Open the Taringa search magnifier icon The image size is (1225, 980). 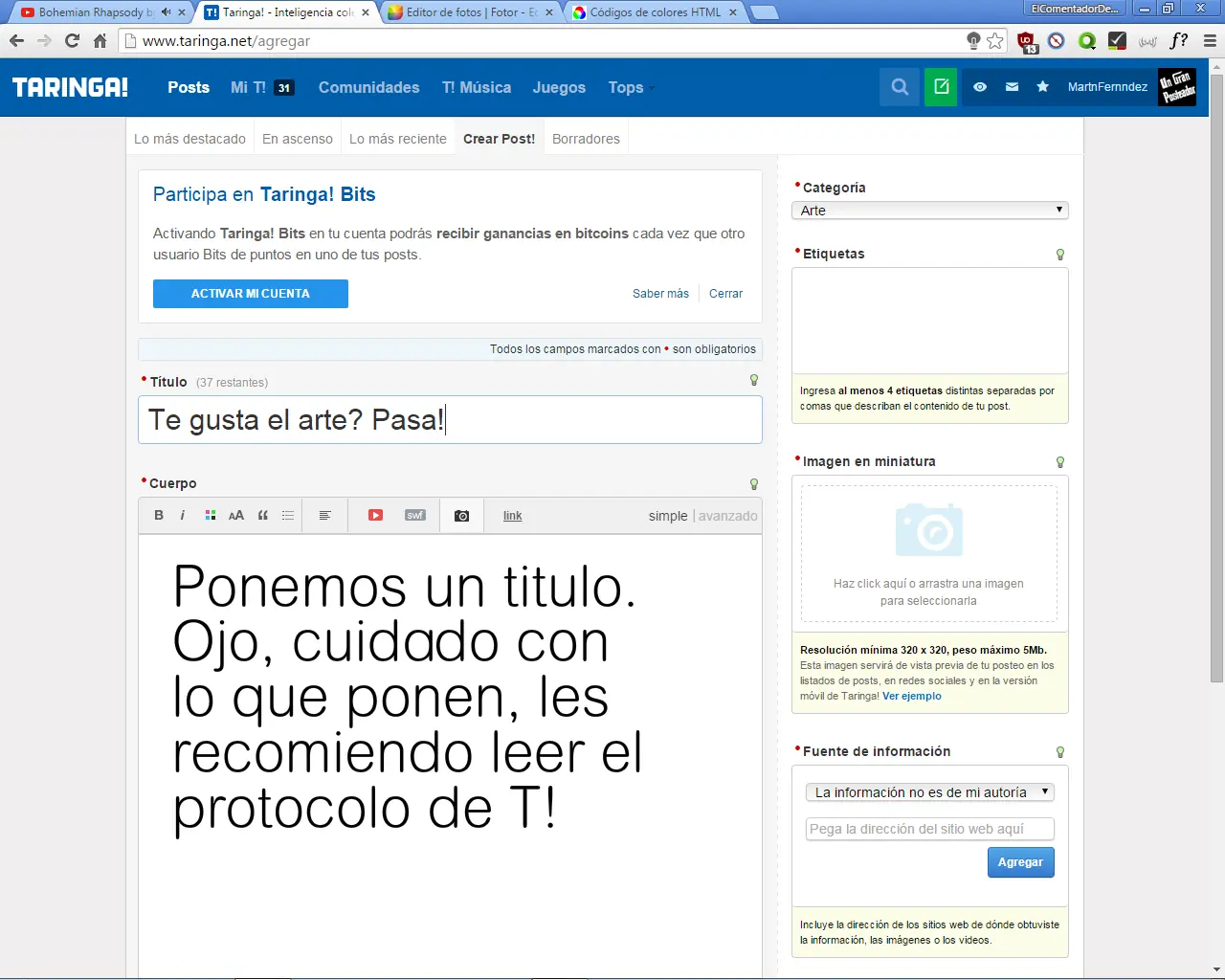click(900, 87)
